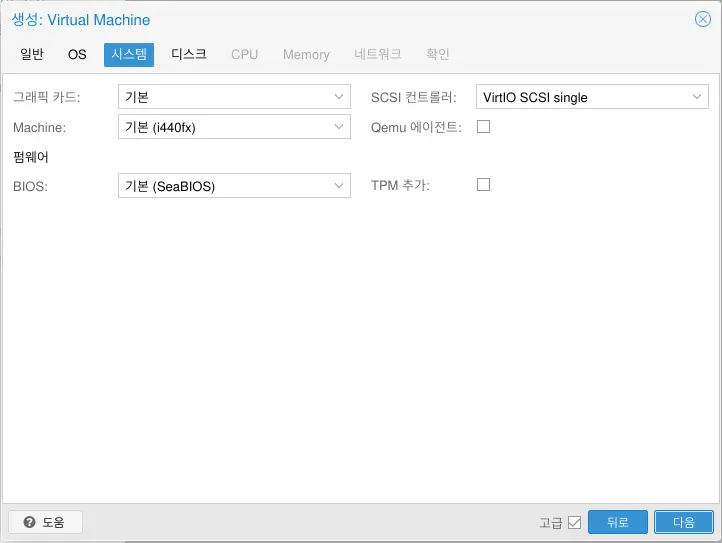The width and height of the screenshot is (722, 543).
Task: Click the help question mark icon
Action: pyautogui.click(x=29, y=522)
